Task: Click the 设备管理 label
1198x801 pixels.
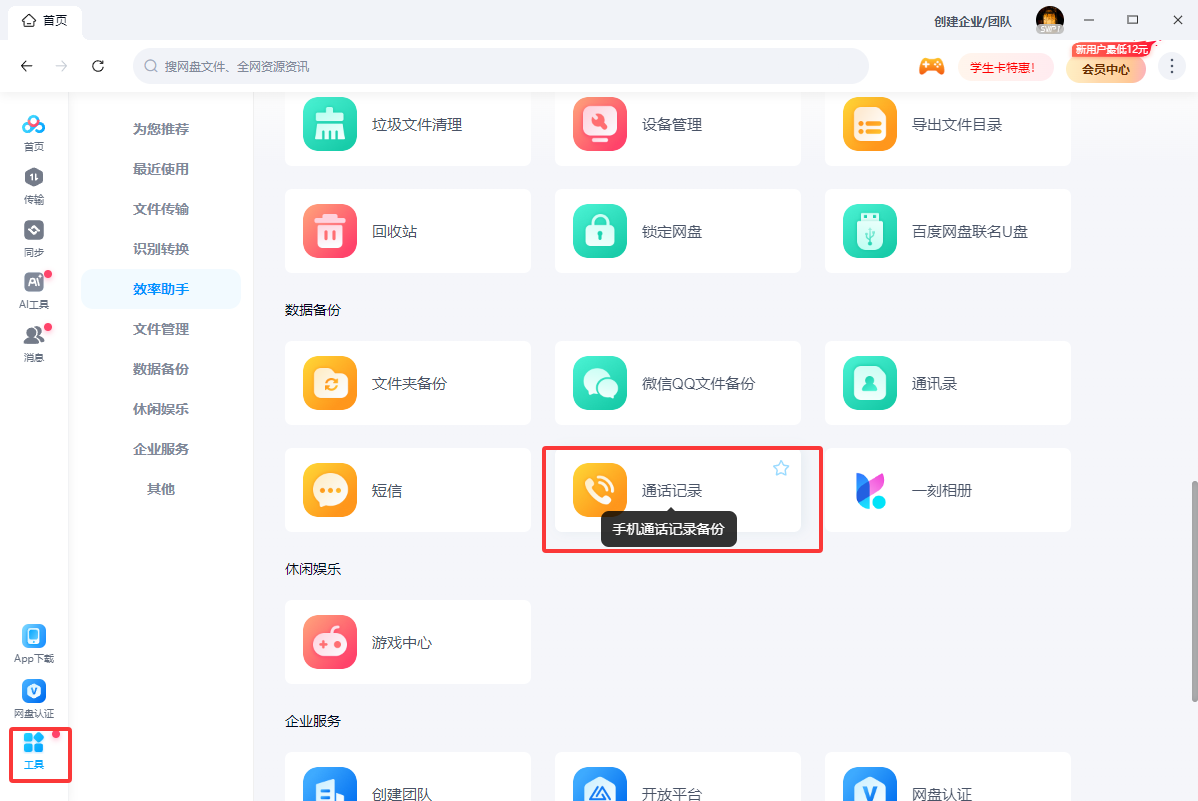Action: pos(672,125)
